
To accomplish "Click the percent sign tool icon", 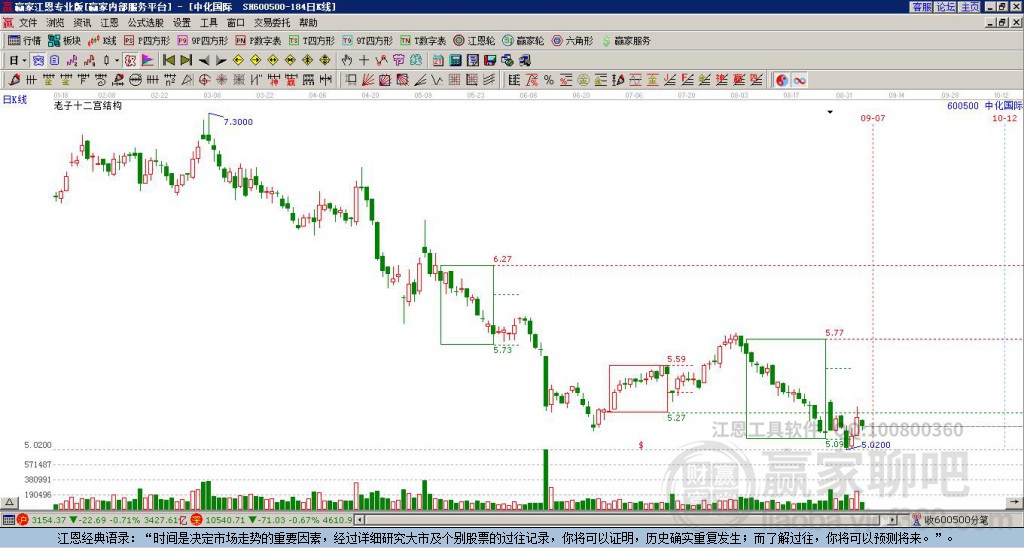I will tap(549, 80).
